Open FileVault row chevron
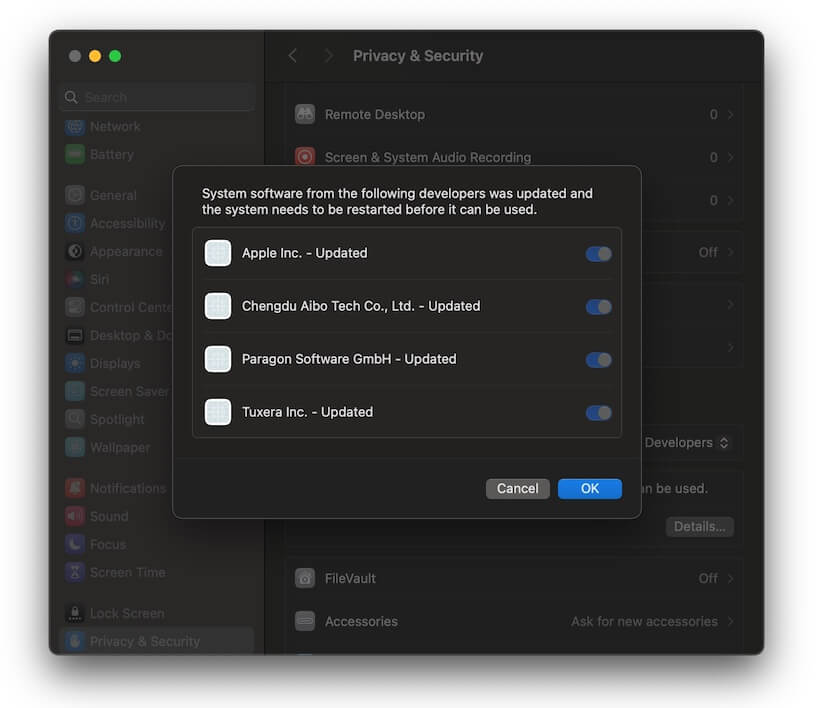 pyautogui.click(x=731, y=578)
